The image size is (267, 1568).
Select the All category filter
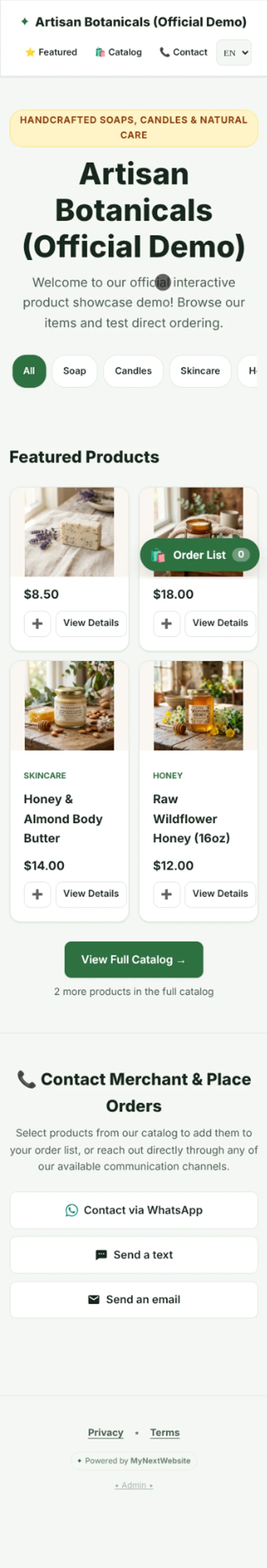[29, 371]
